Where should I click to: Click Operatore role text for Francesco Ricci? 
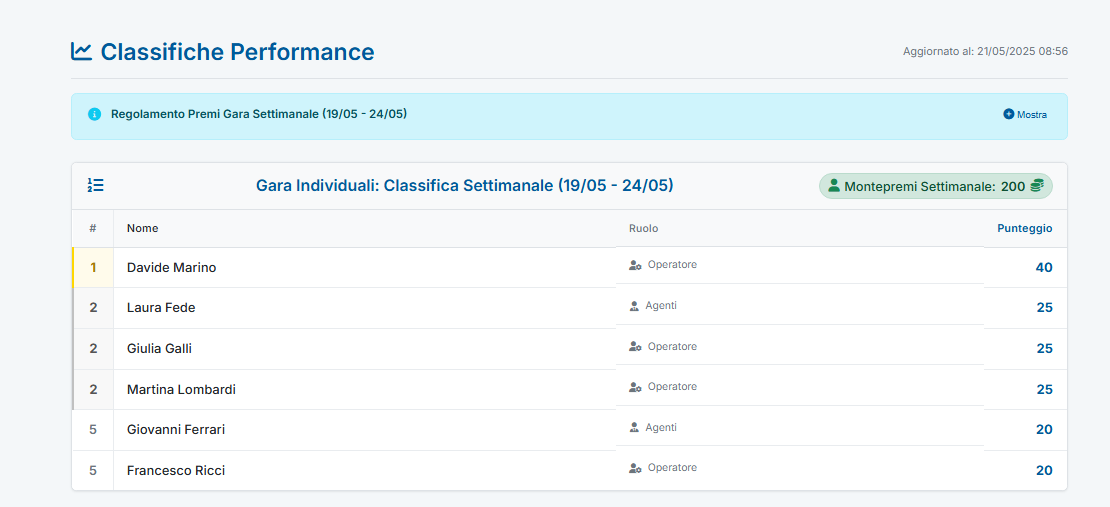[672, 468]
